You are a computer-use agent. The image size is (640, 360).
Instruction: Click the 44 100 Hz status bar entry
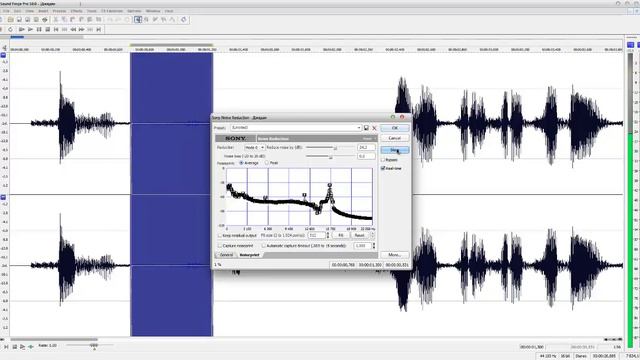click(x=547, y=356)
